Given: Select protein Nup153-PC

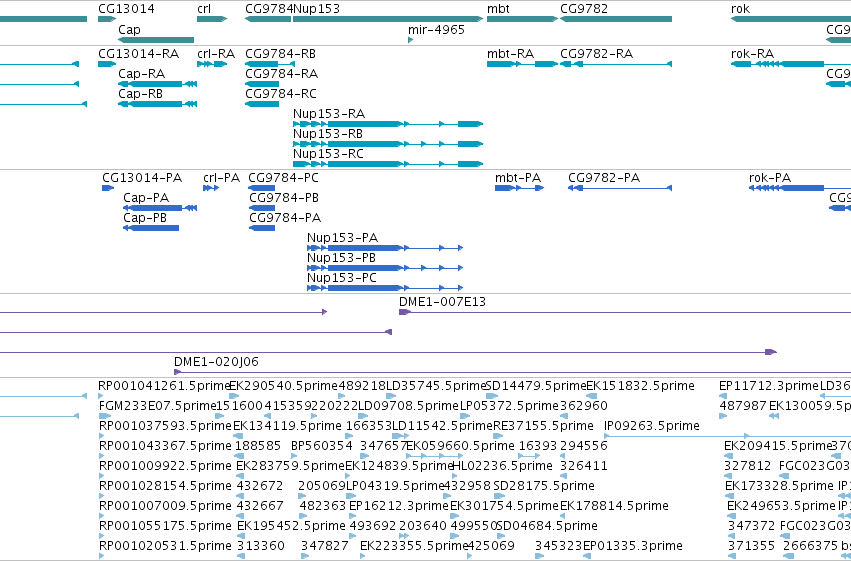Looking at the screenshot, I should 385,288.
